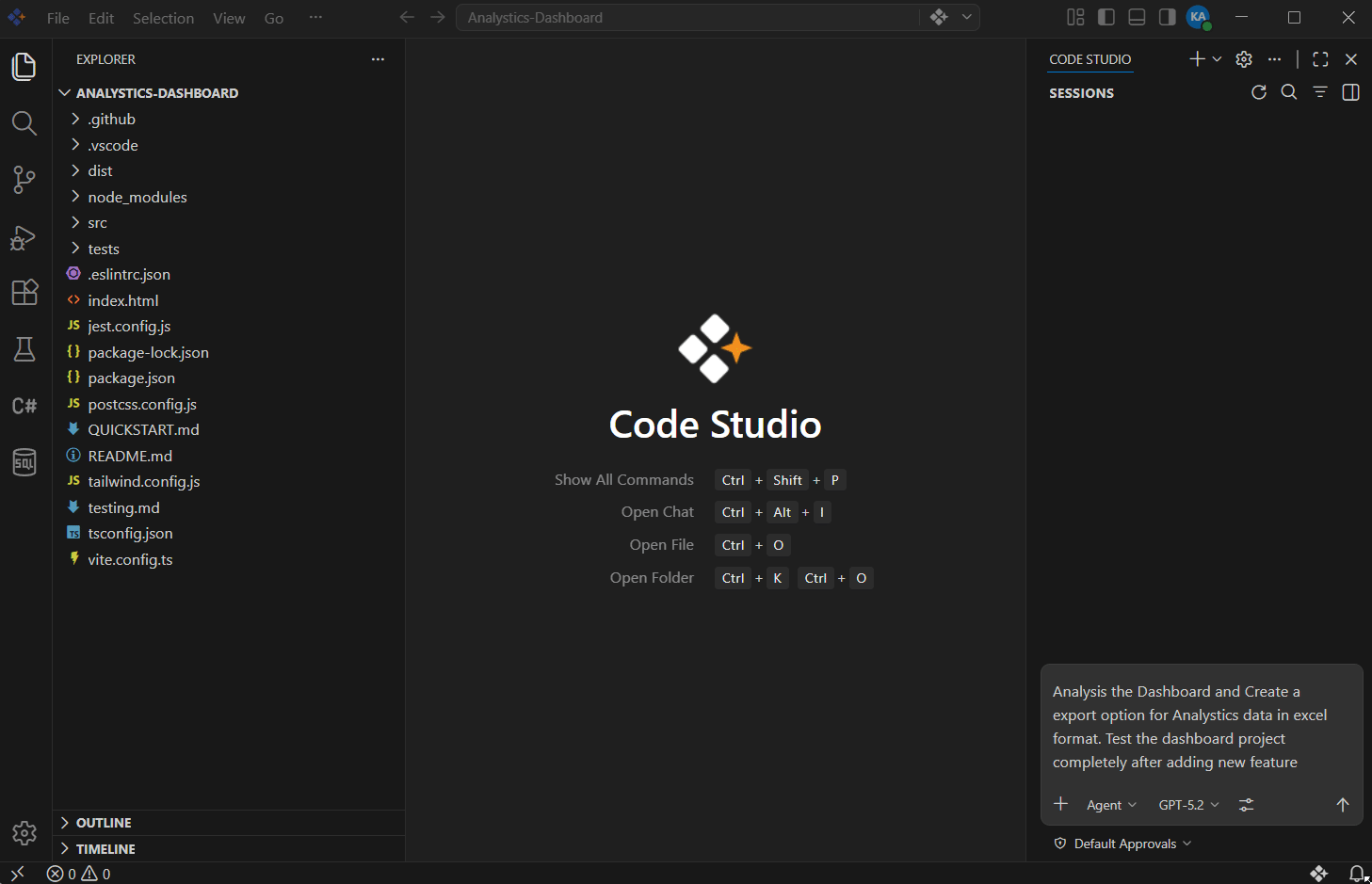The width and height of the screenshot is (1372, 884).
Task: Open the Selection menu
Action: [163, 18]
